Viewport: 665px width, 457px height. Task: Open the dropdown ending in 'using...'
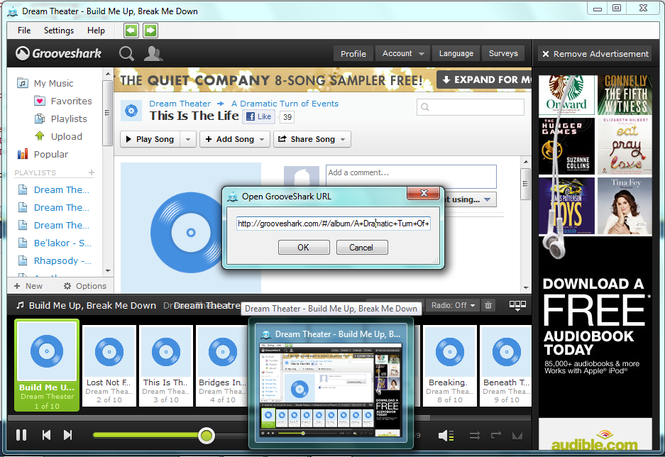coord(469,199)
